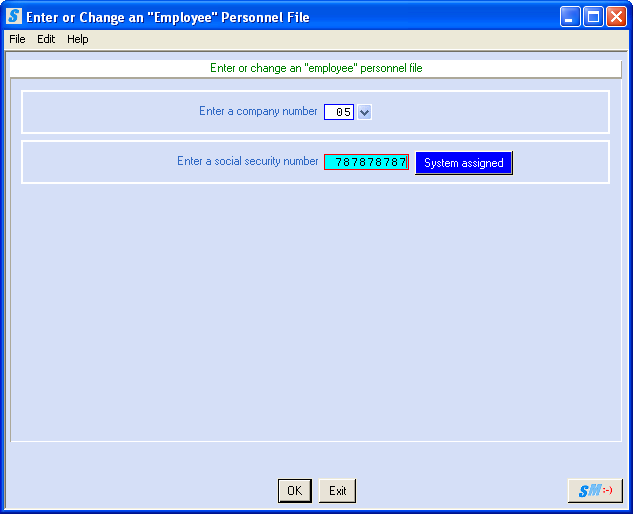
Task: Click the "Enter a social security number" label
Action: [247, 161]
